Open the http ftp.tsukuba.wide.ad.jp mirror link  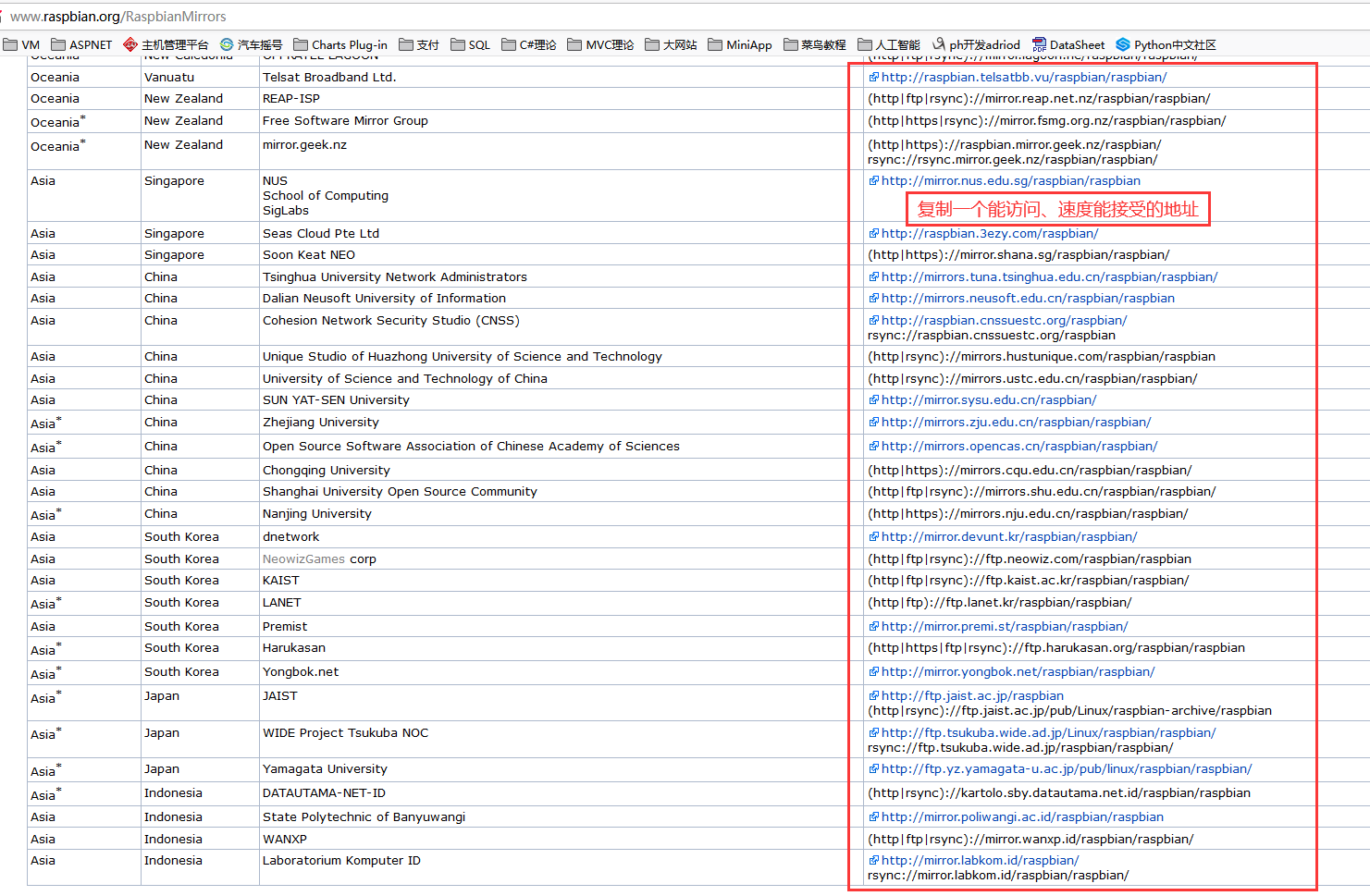point(1049,733)
